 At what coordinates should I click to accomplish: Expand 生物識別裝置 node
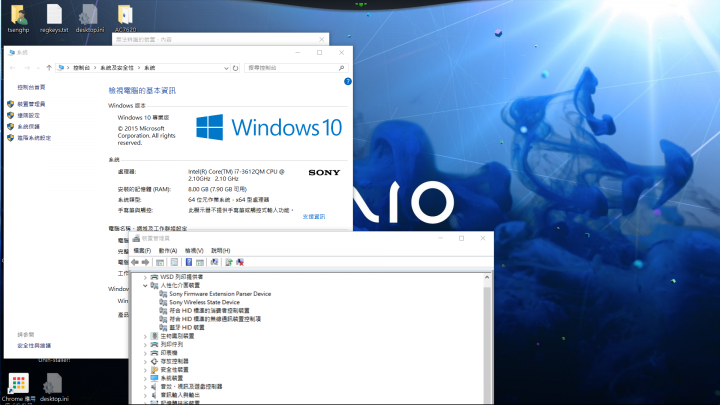click(145, 337)
